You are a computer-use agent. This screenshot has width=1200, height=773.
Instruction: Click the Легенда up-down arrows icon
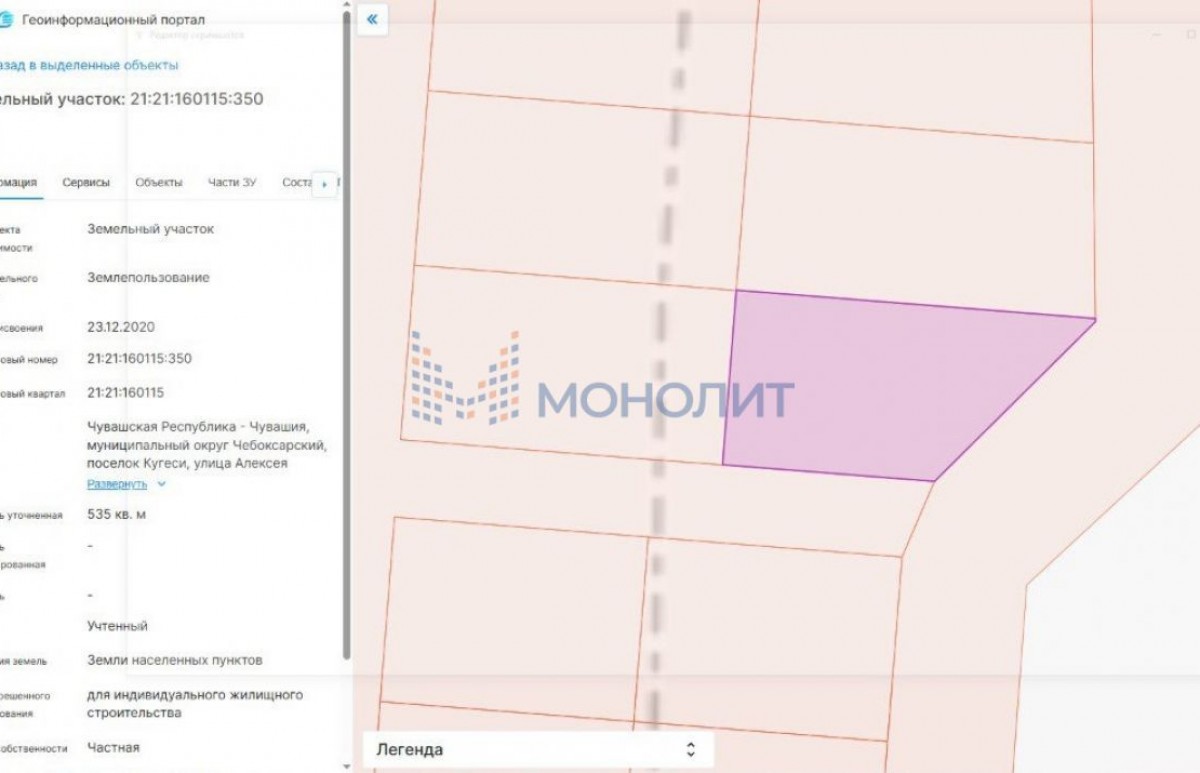pos(689,749)
